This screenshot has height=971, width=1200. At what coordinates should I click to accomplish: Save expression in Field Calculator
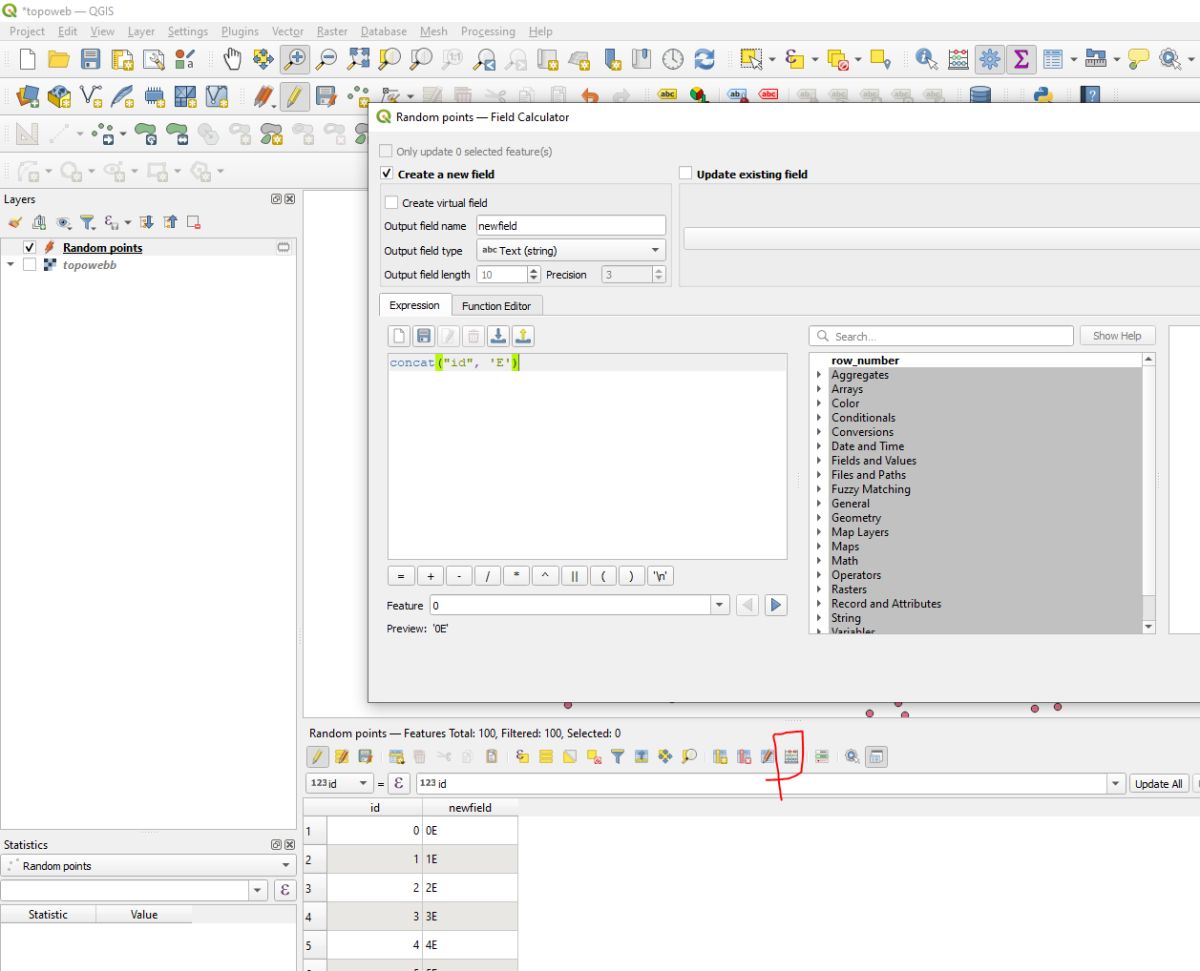[423, 337]
